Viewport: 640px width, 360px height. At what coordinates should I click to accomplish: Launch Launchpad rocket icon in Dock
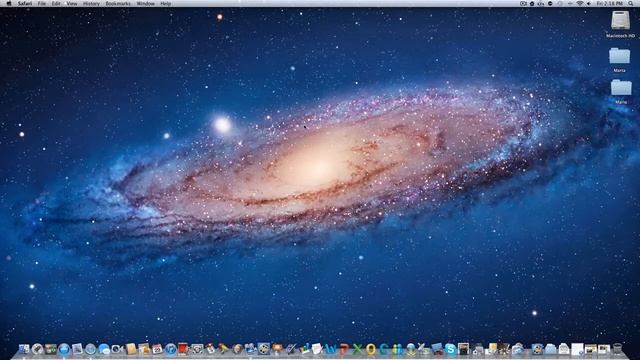click(x=38, y=349)
